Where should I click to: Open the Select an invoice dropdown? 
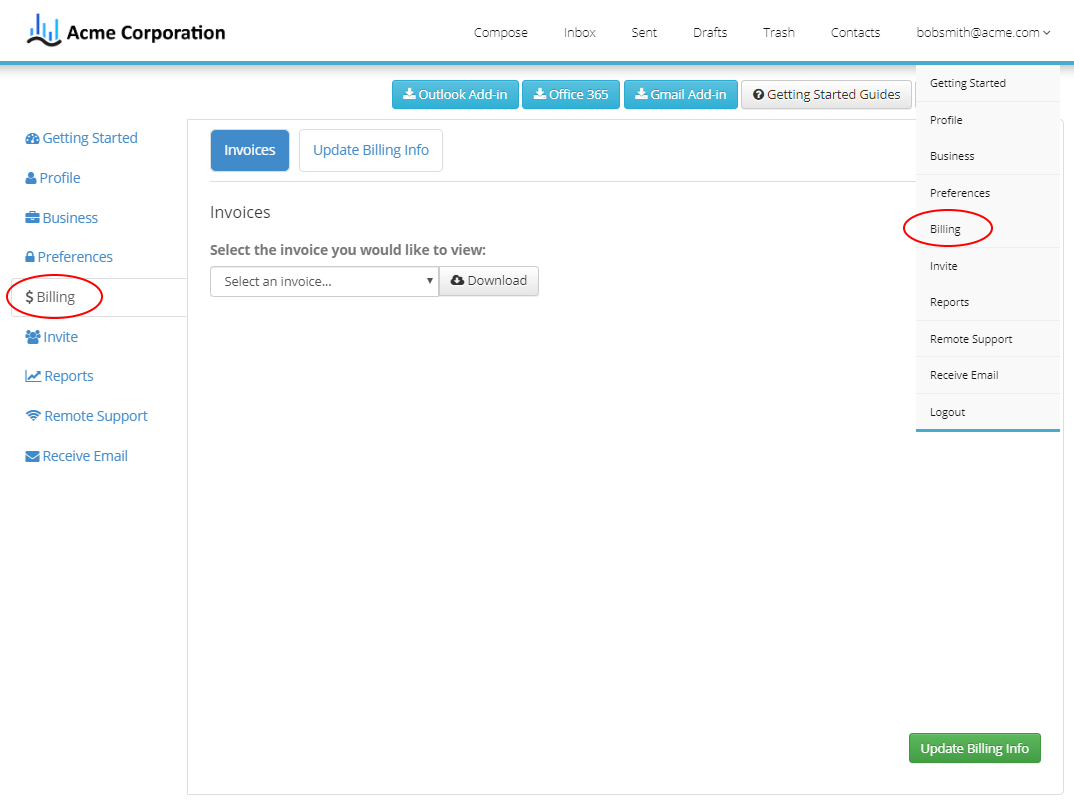324,281
